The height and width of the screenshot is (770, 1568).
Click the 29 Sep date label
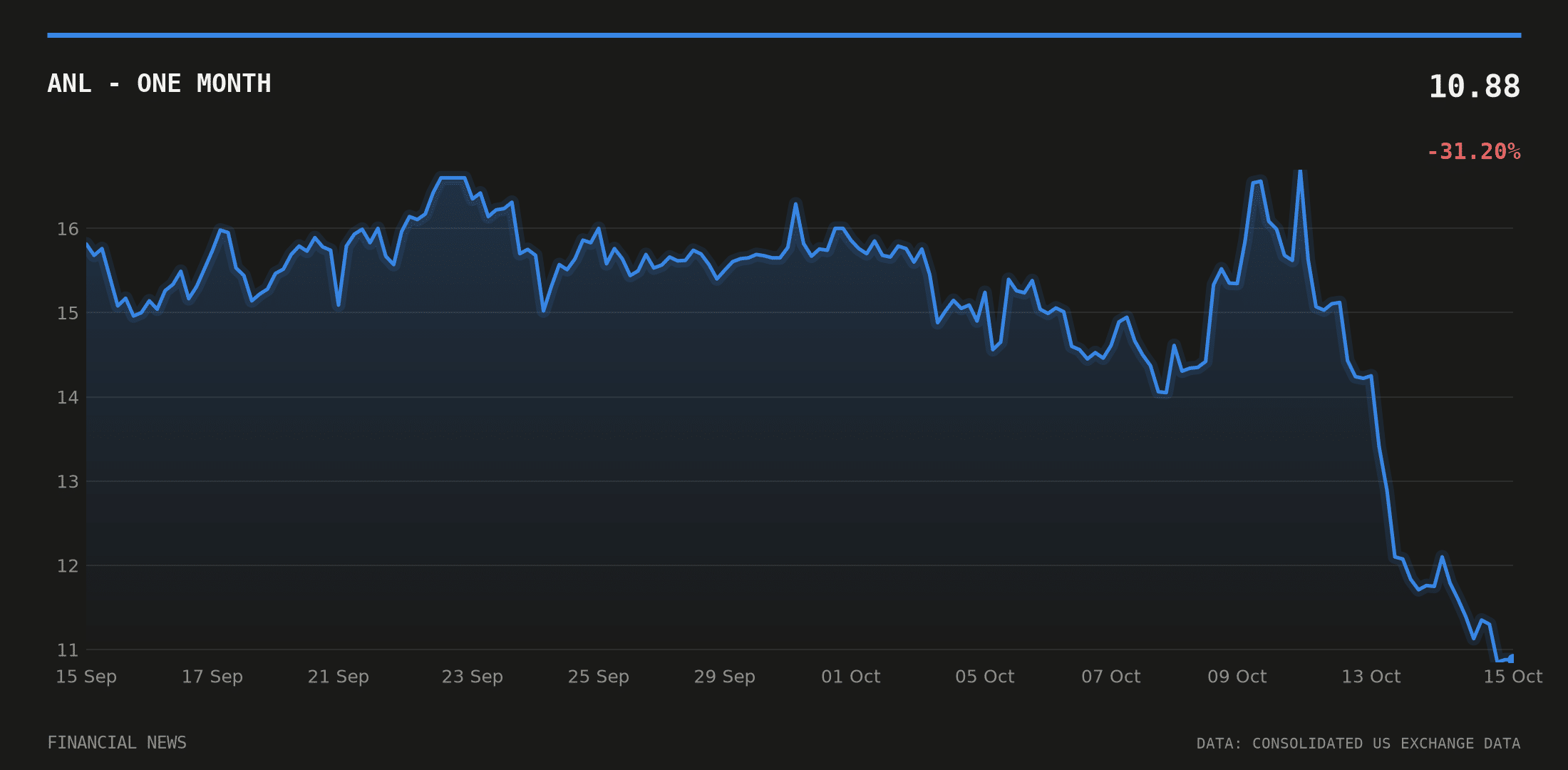tap(725, 677)
